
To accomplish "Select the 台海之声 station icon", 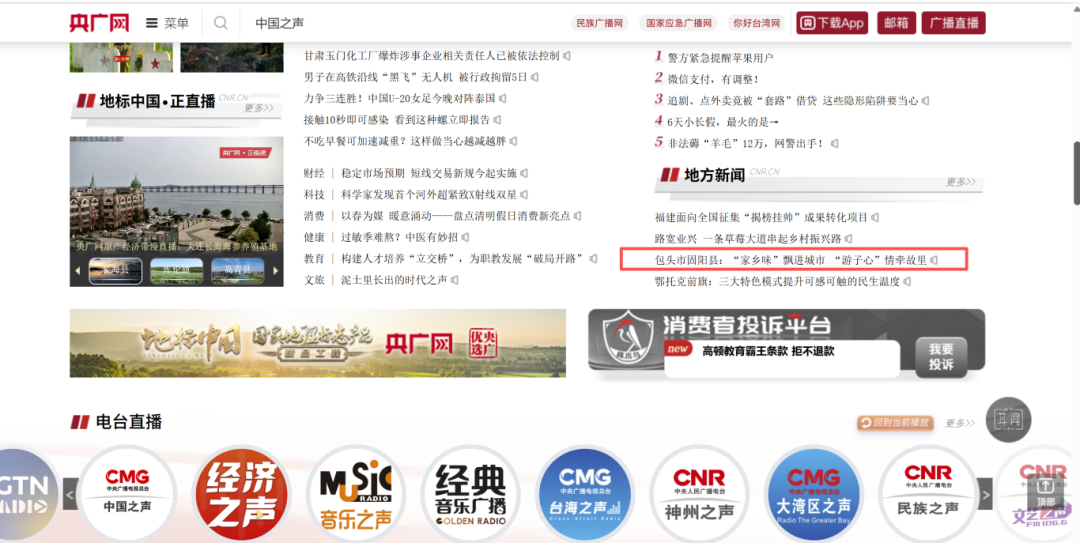I will coord(585,494).
